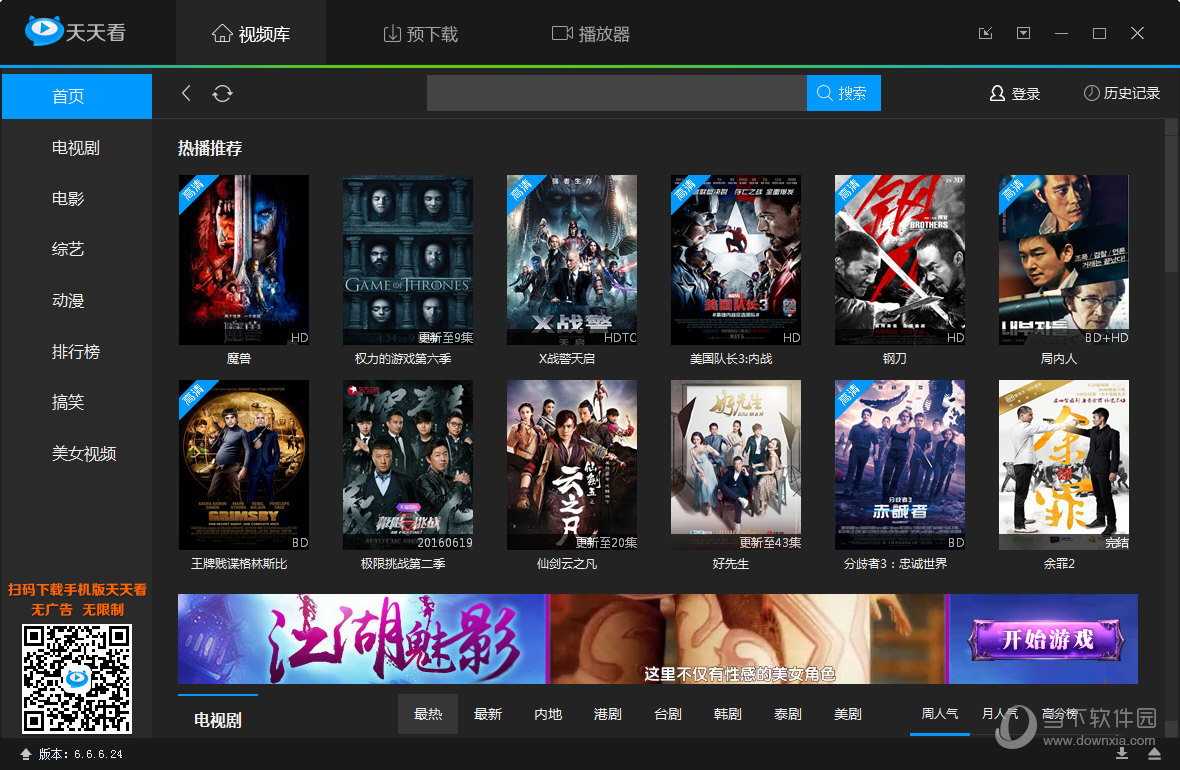The image size is (1180, 770).
Task: Go back with the left arrow icon
Action: (x=186, y=93)
